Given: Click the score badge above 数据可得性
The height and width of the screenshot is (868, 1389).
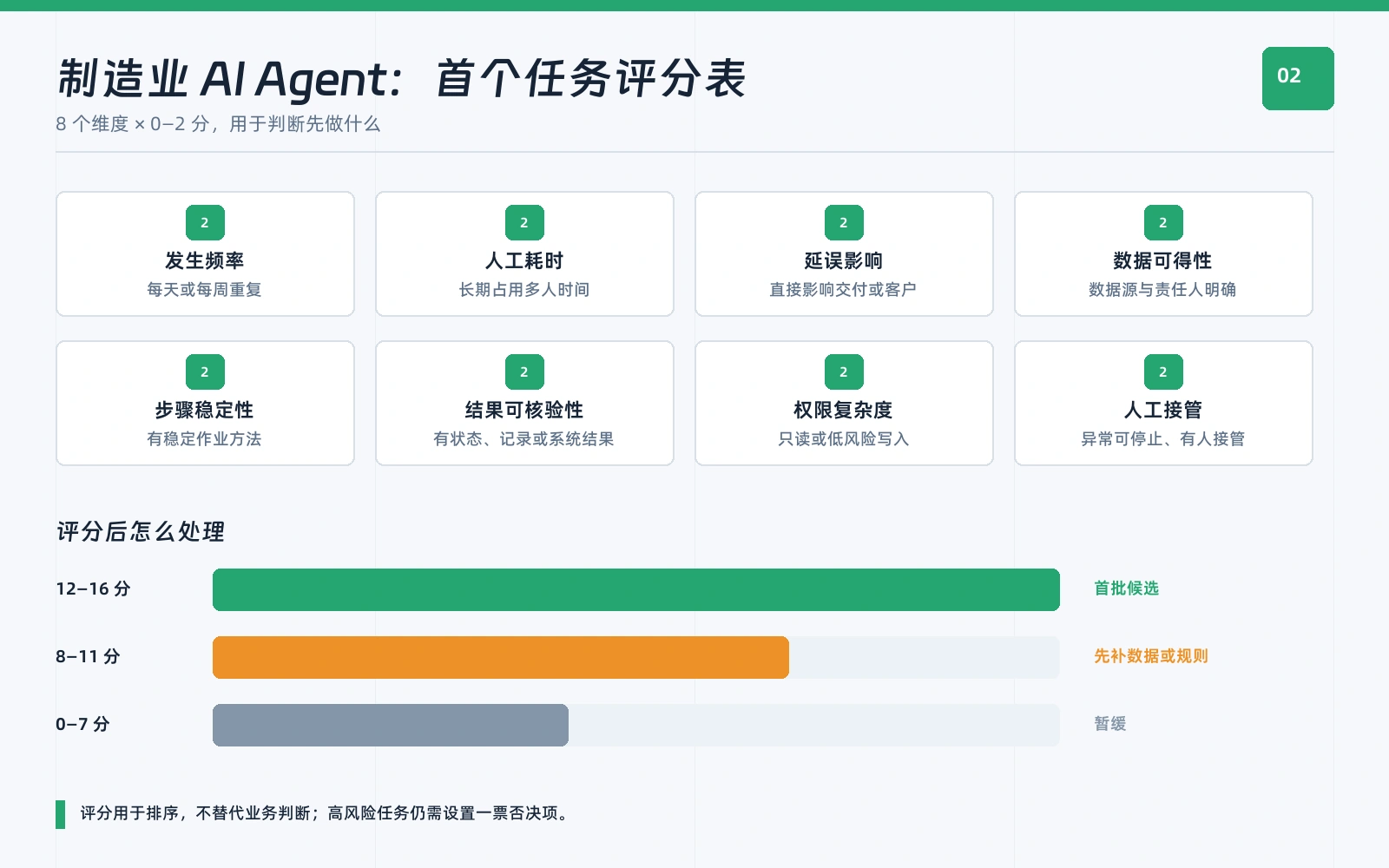Looking at the screenshot, I should pos(1163,223).
